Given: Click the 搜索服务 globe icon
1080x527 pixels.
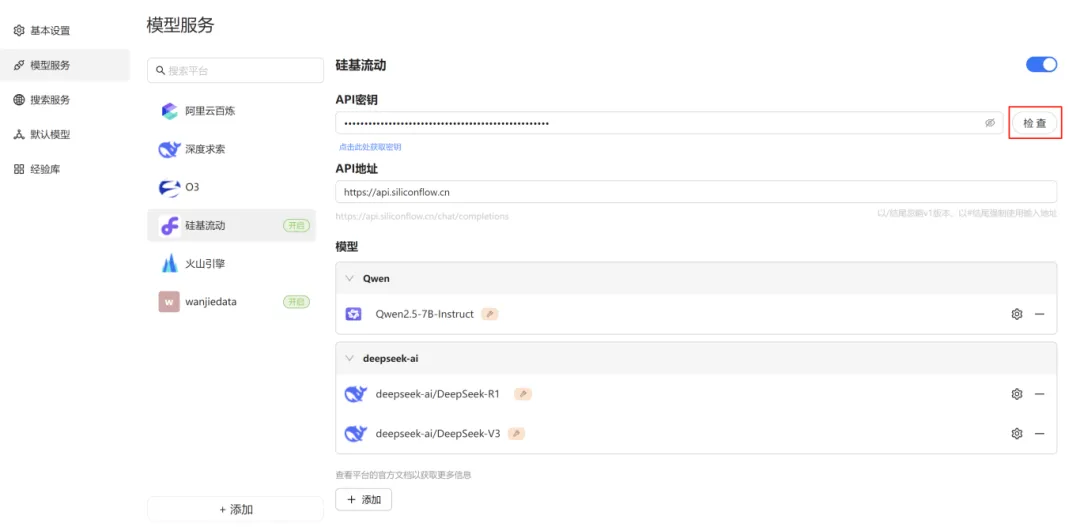Looking at the screenshot, I should pos(19,100).
